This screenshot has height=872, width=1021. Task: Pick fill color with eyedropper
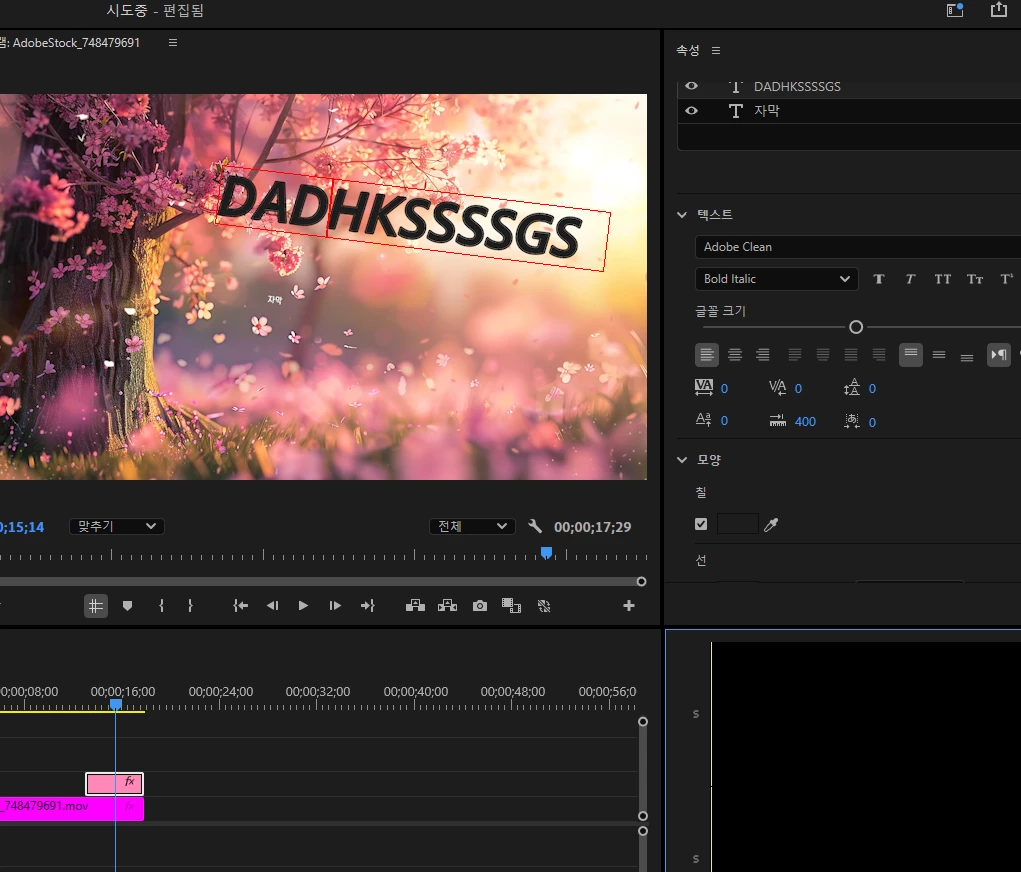(771, 524)
